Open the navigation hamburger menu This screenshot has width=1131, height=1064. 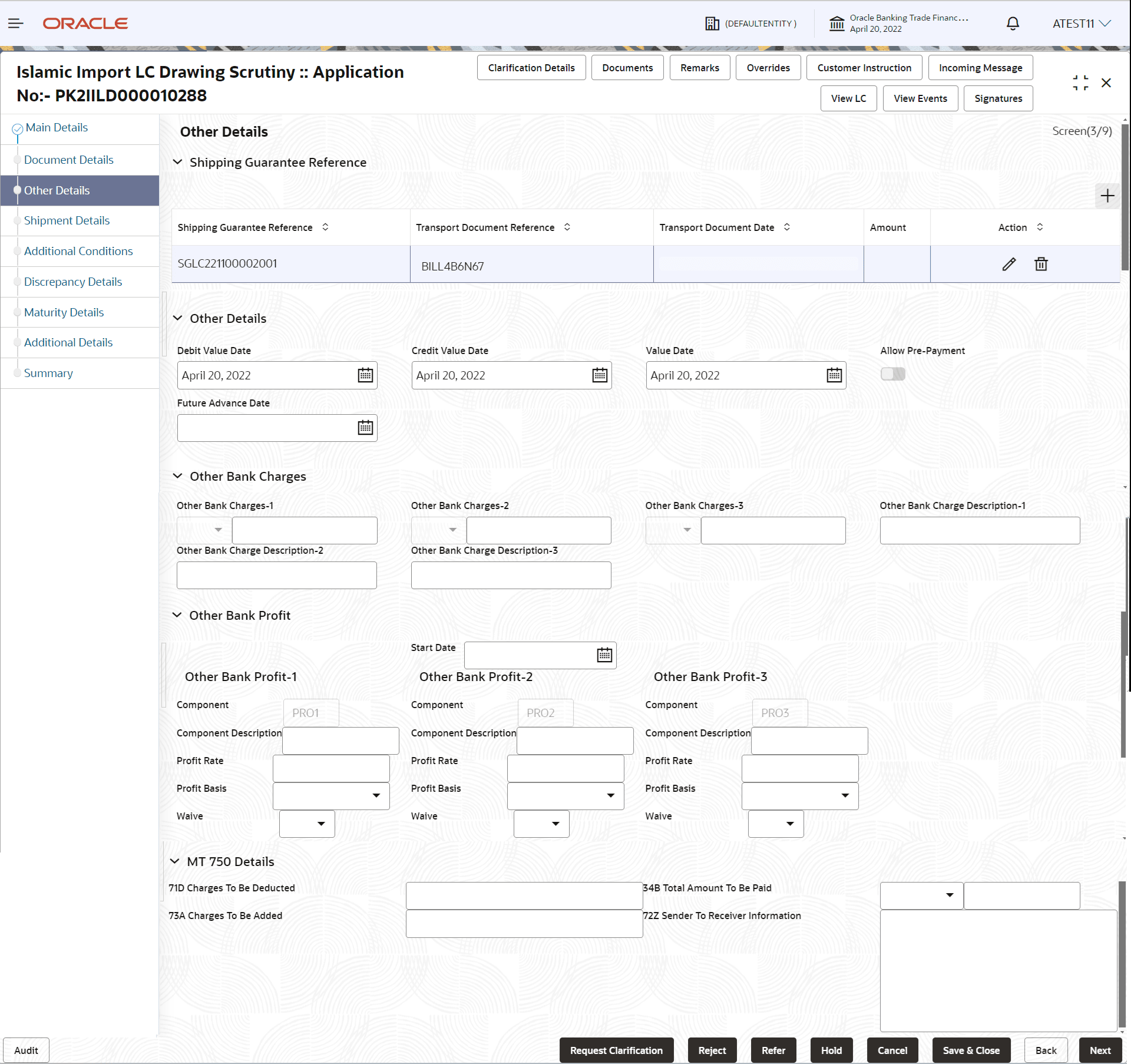pyautogui.click(x=16, y=24)
